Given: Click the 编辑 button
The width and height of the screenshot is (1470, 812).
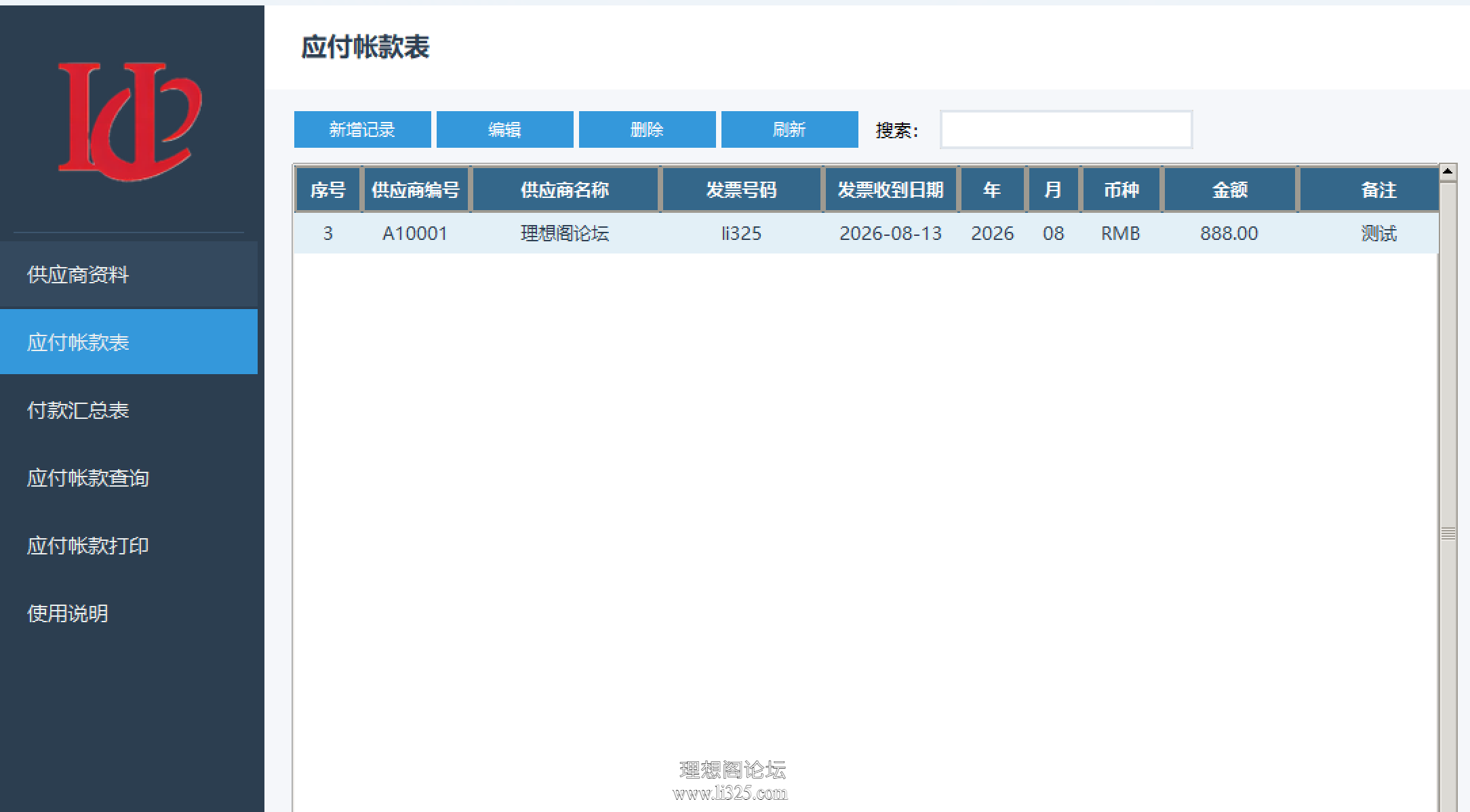Looking at the screenshot, I should (505, 129).
